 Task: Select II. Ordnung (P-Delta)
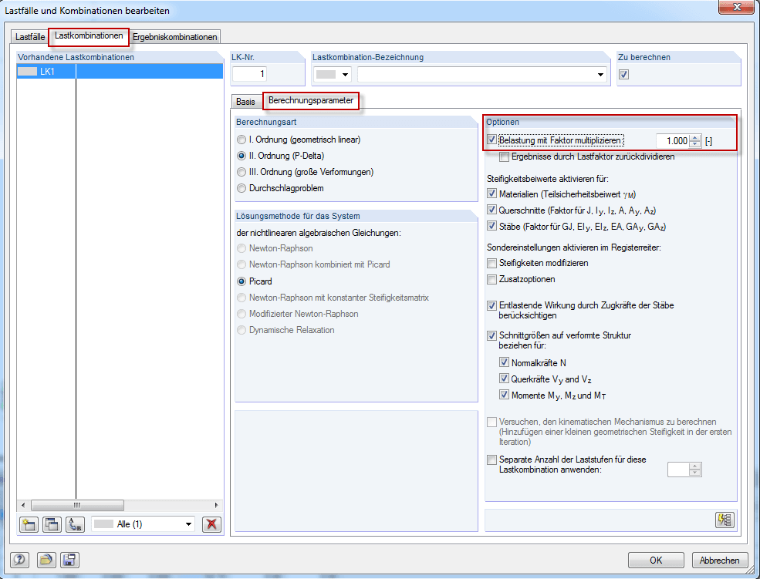(241, 156)
